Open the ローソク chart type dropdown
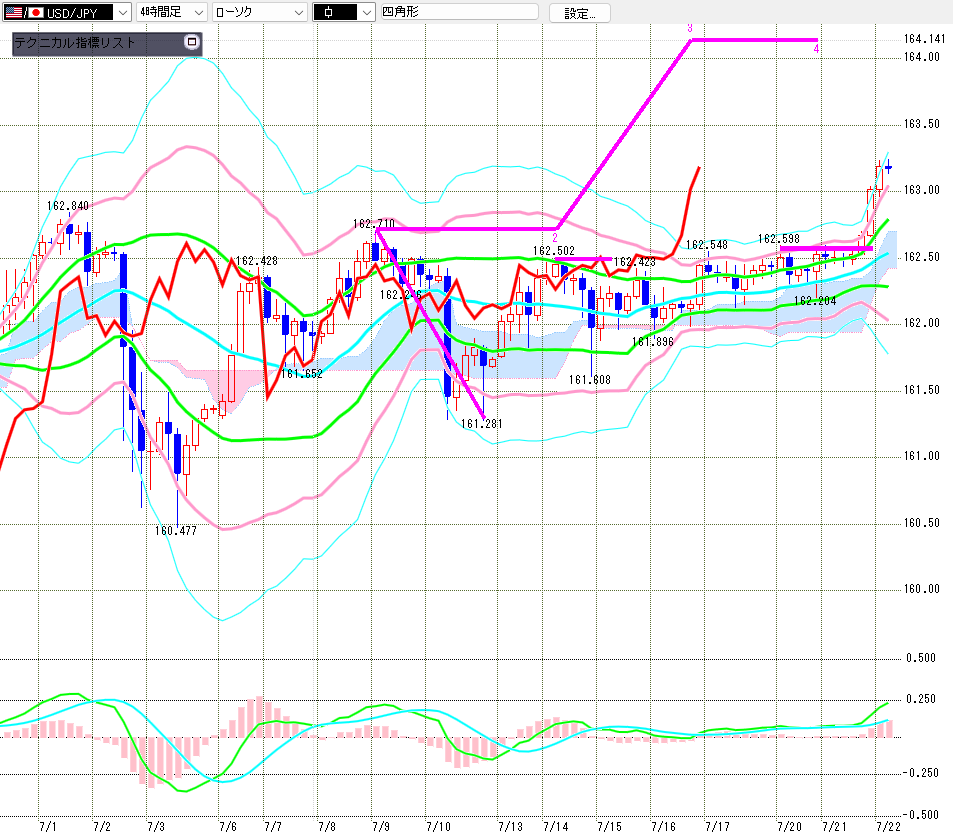The width and height of the screenshot is (953, 838). coord(260,12)
